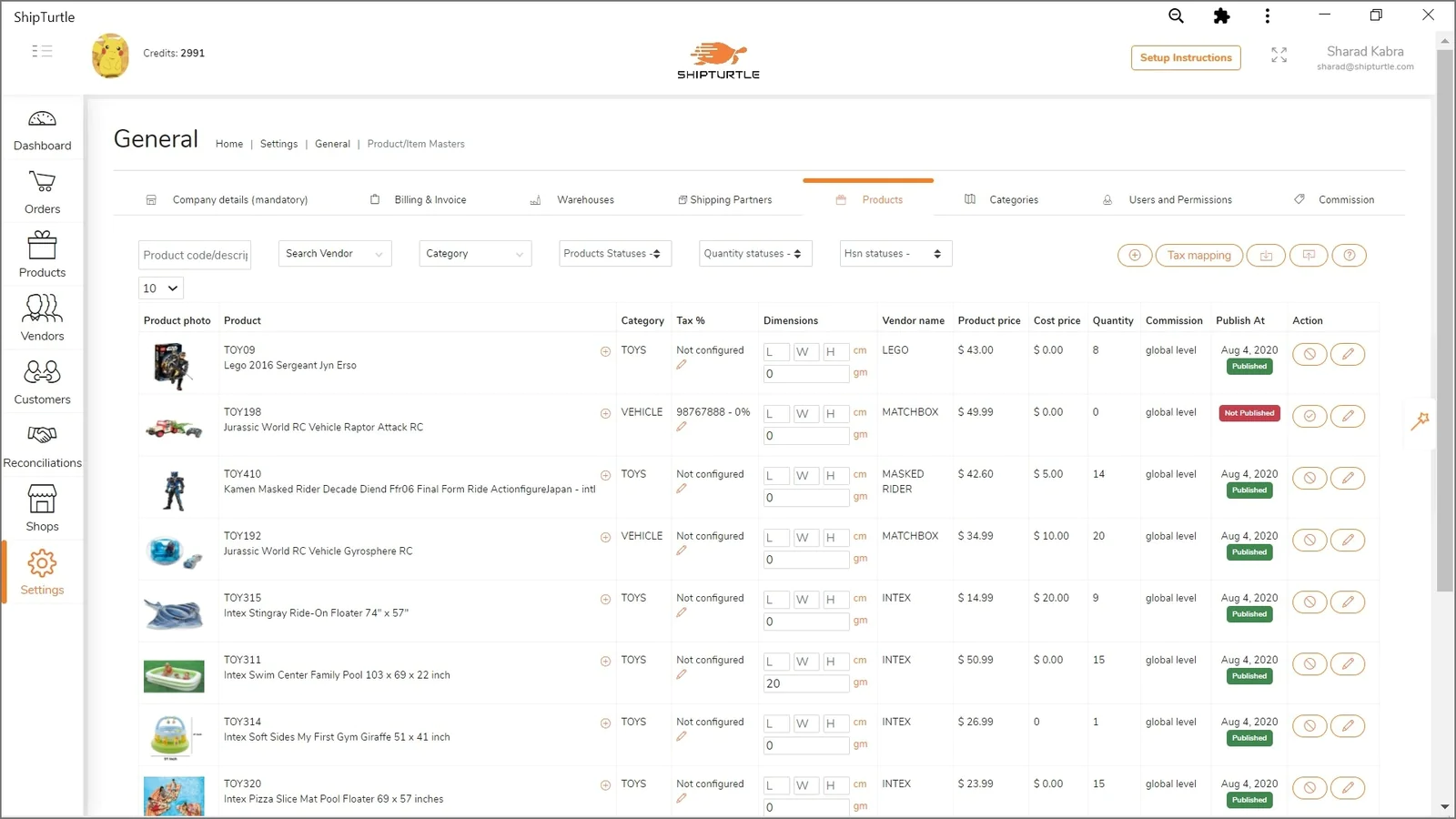Open the Search Vendor dropdown
Screen dimensions: 1456x819
[x=334, y=254]
